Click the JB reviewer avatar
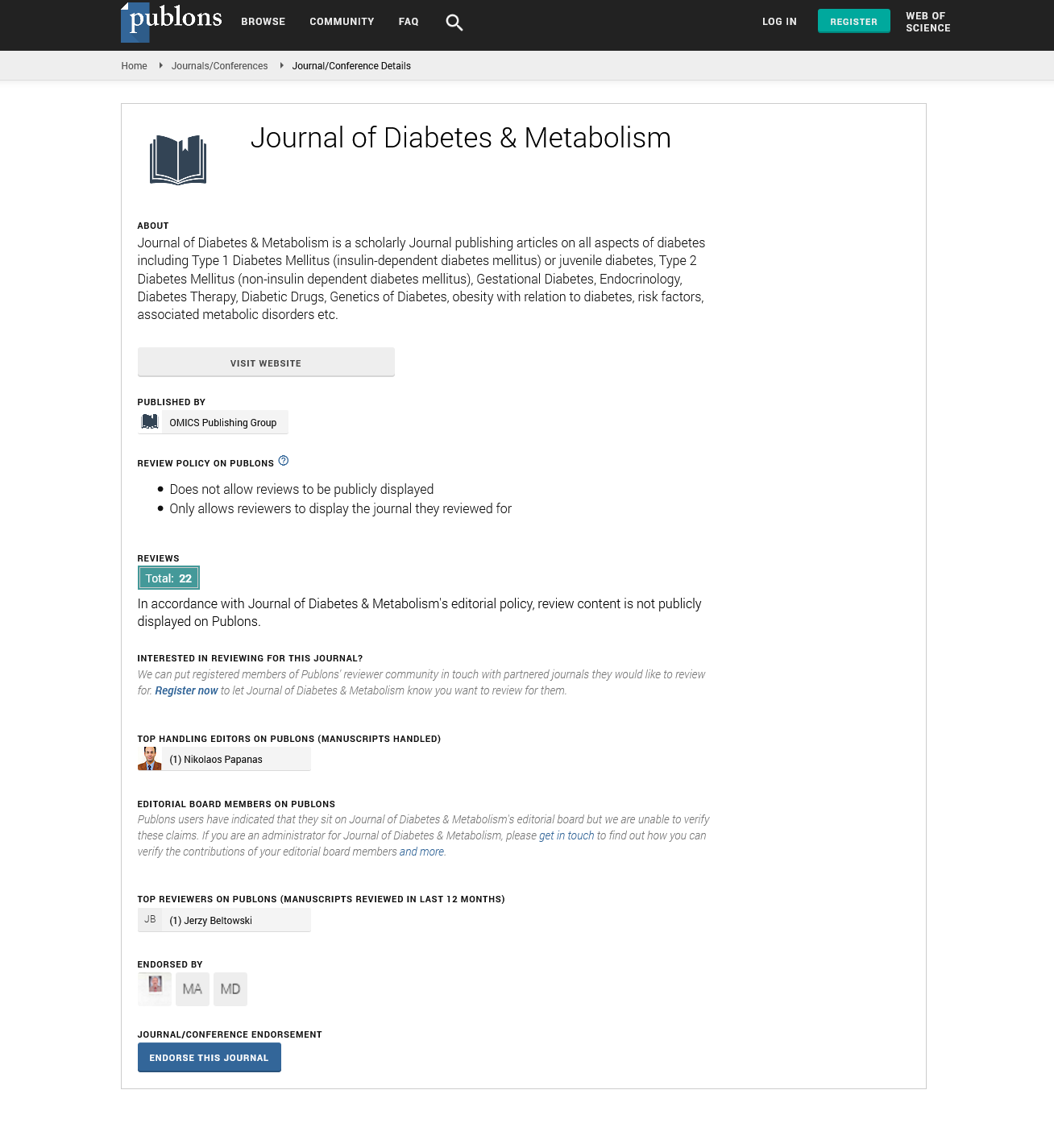This screenshot has height=1148, width=1054. coord(150,920)
